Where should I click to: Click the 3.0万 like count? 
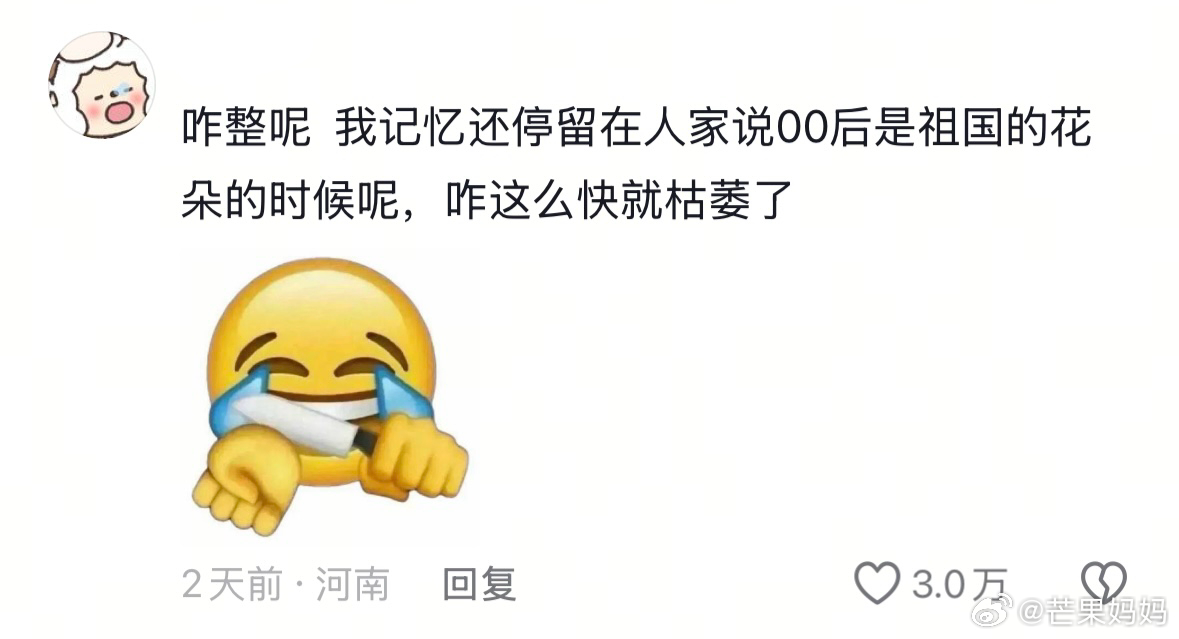(x=959, y=583)
